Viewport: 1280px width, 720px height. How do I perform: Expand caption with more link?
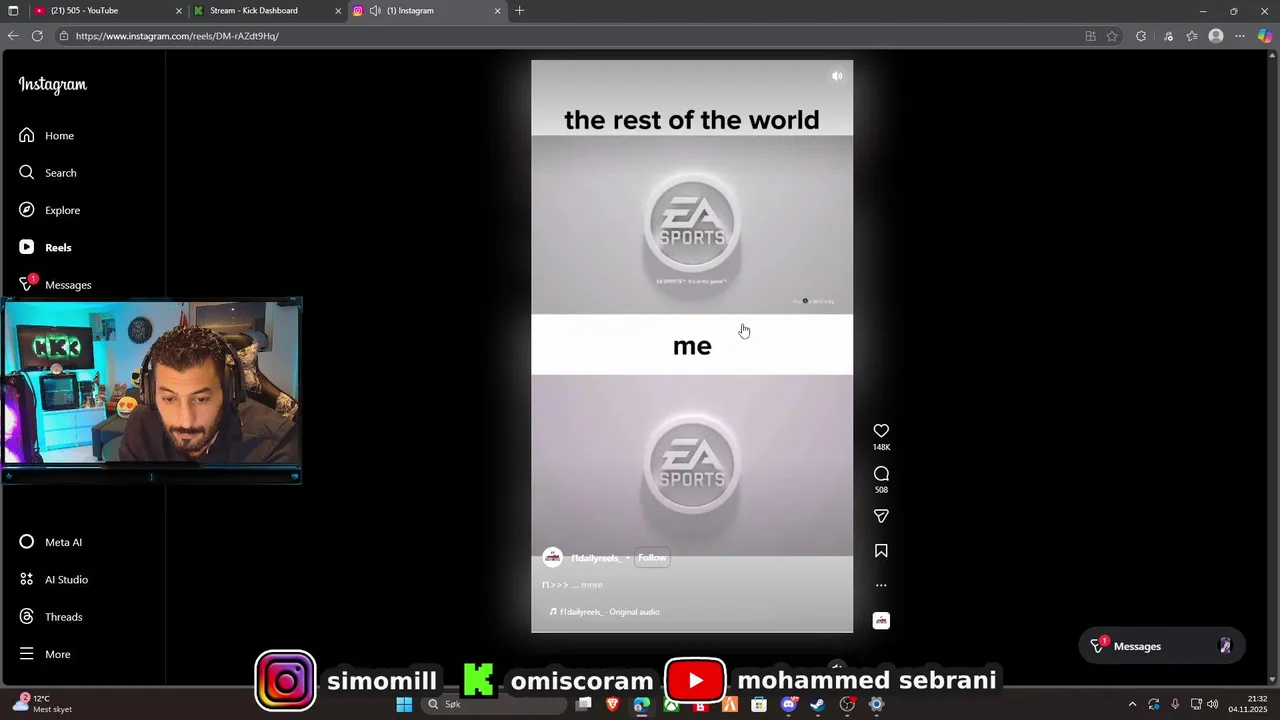point(592,585)
